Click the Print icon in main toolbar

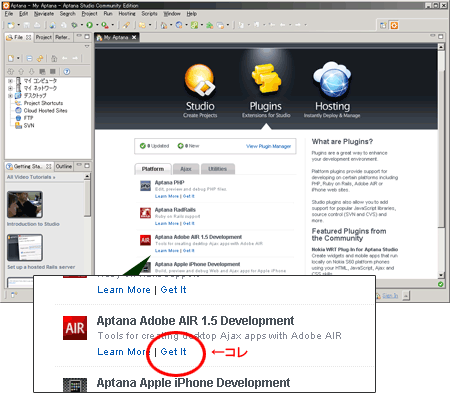point(37,25)
